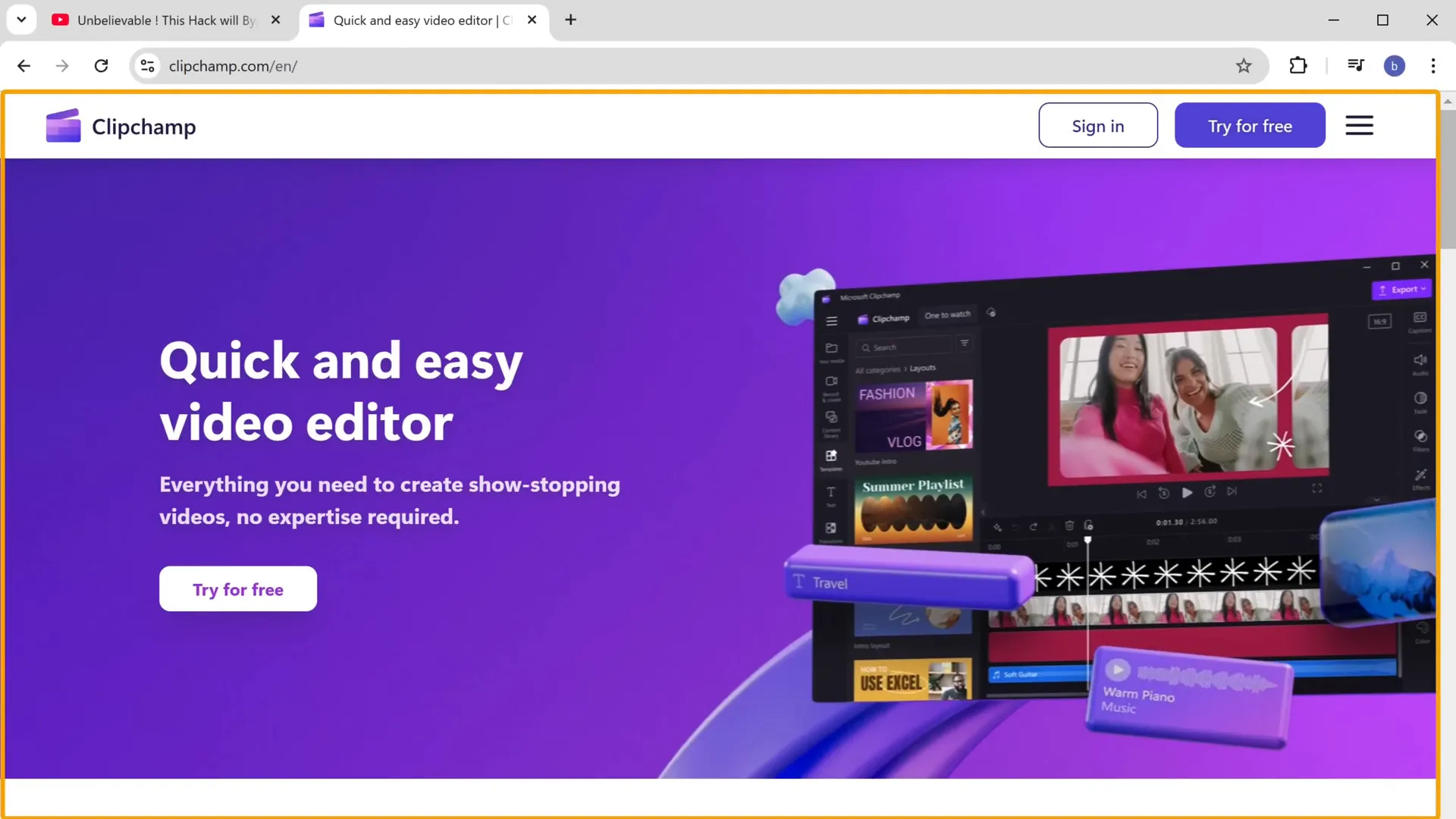The image size is (1456, 819).
Task: Click the Soft Guitar audio track
Action: click(x=1039, y=674)
